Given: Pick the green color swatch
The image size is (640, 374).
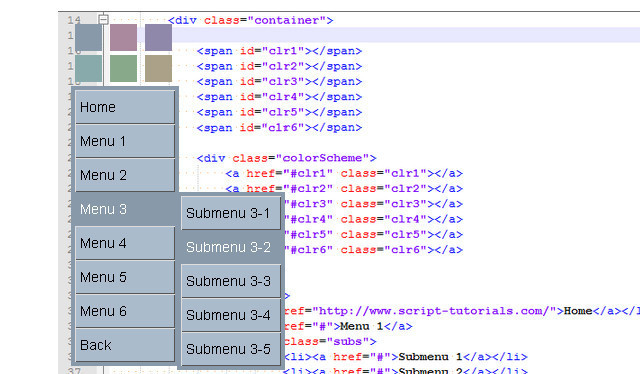Looking at the screenshot, I should point(123,69).
